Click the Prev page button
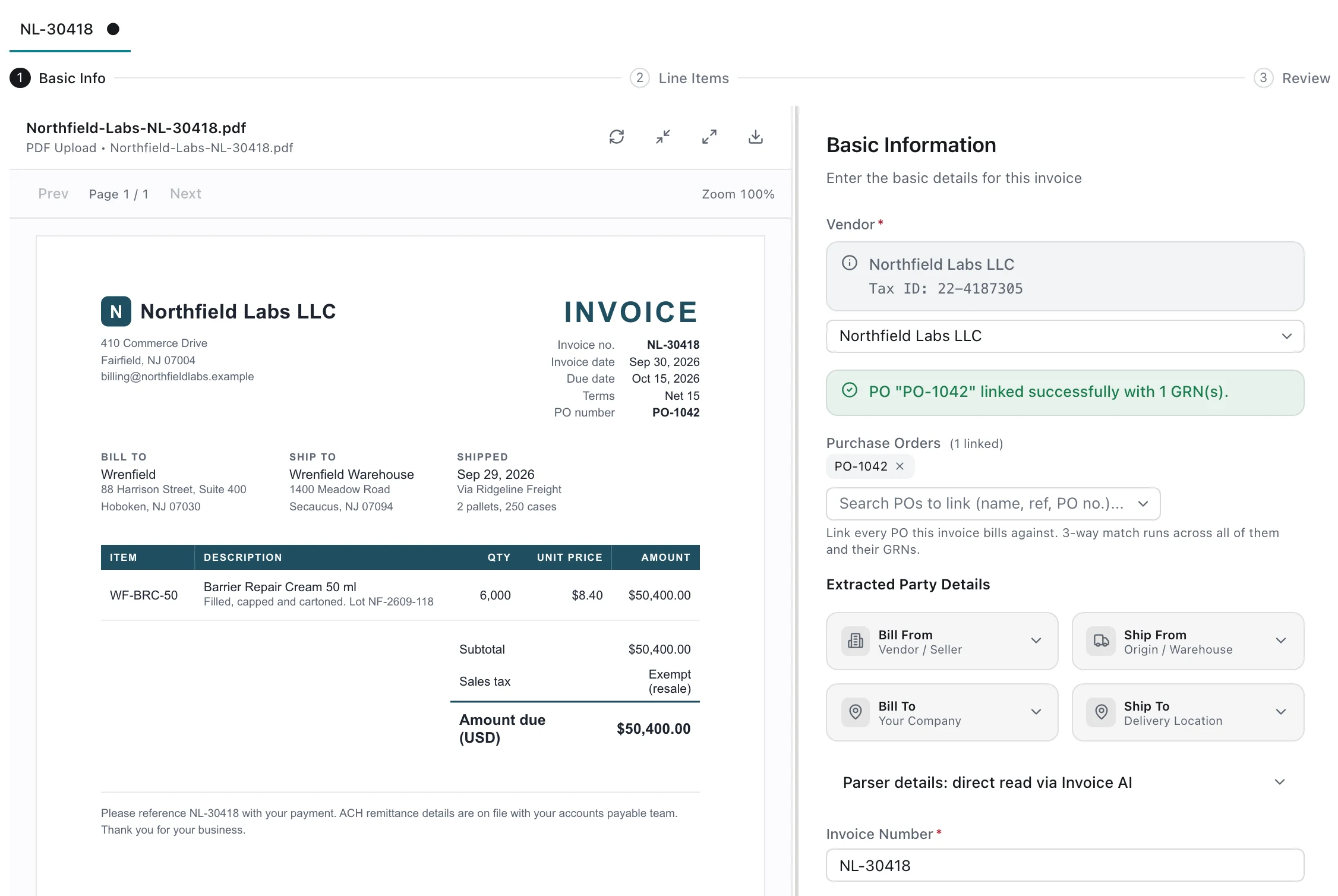The image size is (1338, 896). (53, 194)
